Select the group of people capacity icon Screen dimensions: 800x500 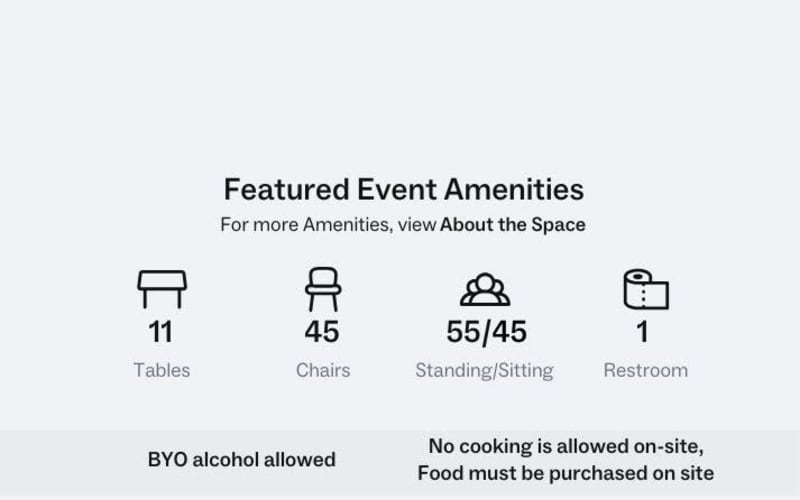coord(485,289)
